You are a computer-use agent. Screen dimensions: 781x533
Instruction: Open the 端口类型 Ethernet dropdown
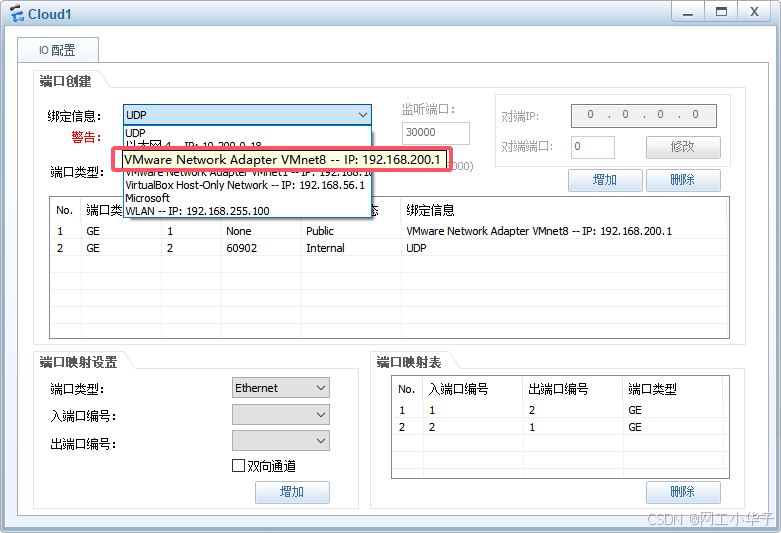click(281, 388)
